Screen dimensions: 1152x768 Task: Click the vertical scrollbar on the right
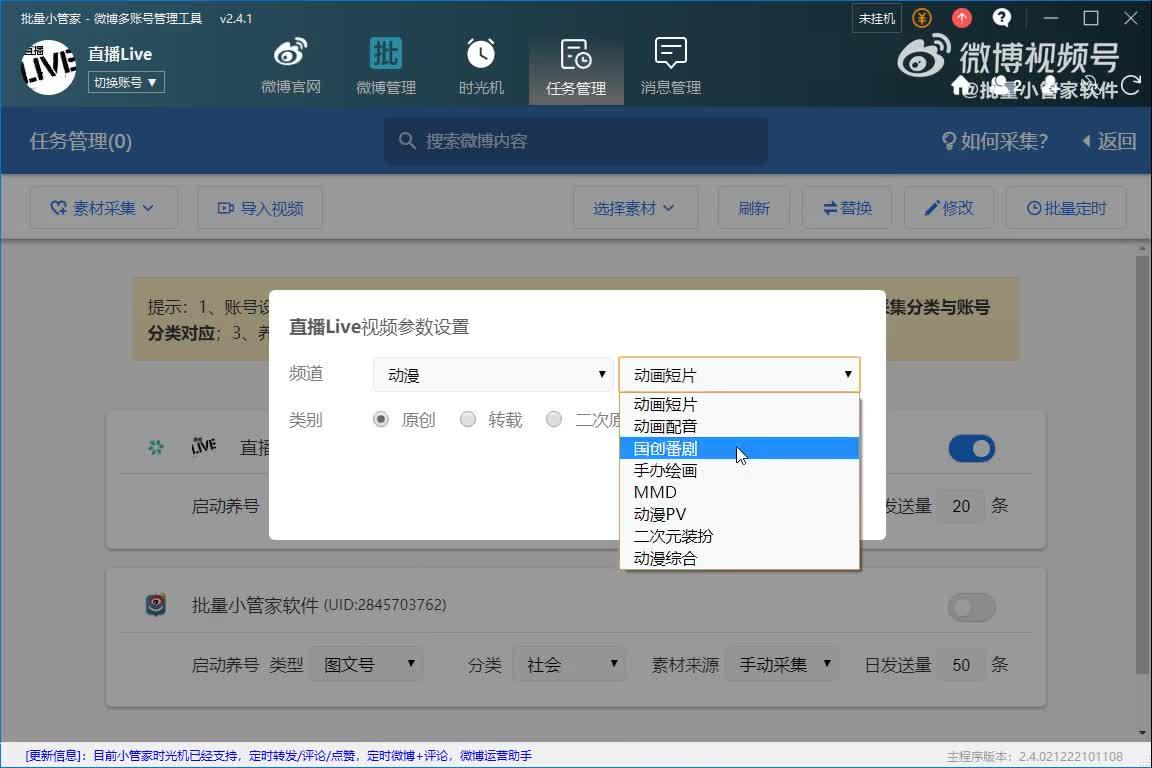1142,463
